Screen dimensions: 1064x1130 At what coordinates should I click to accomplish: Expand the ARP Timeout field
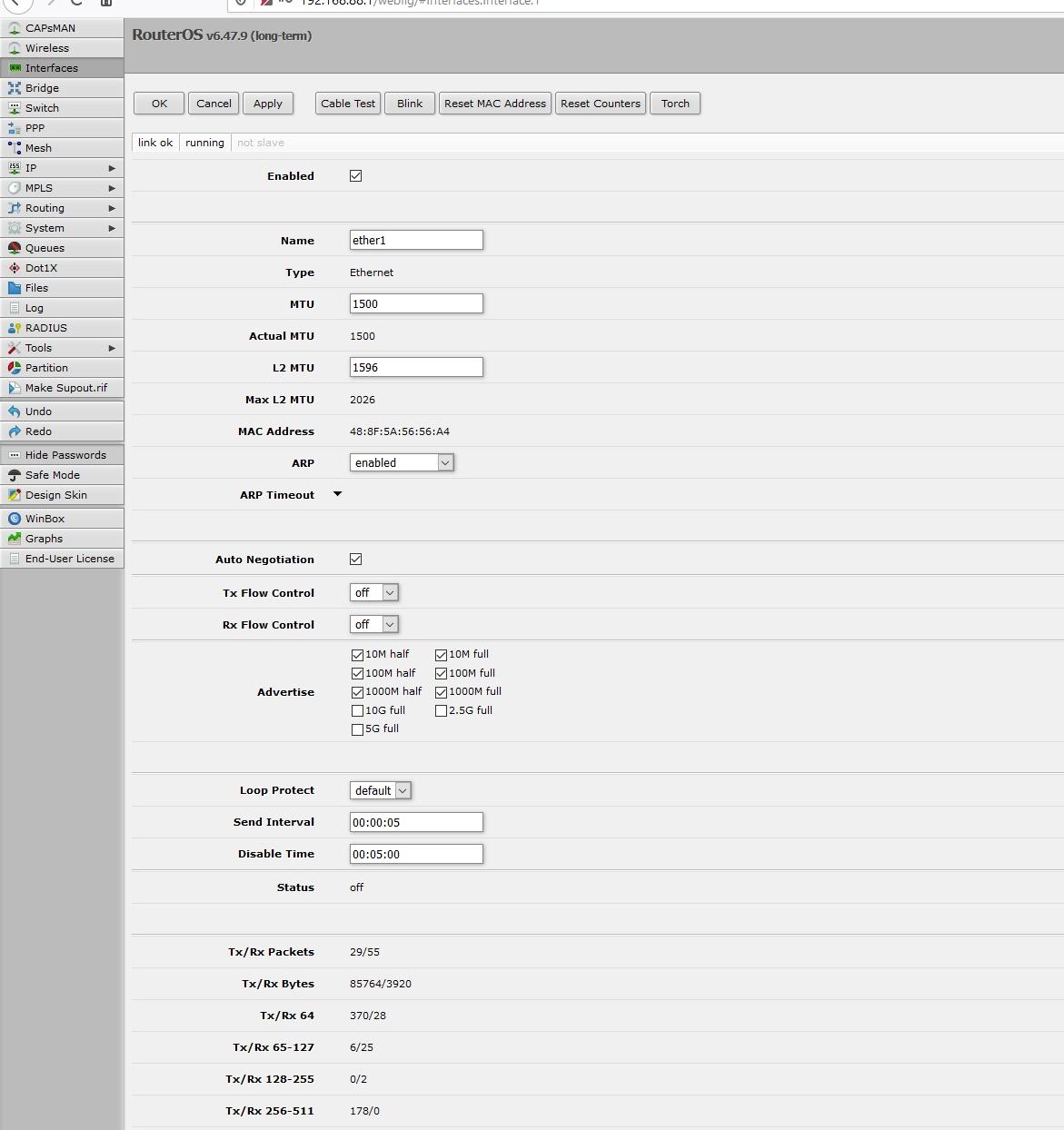point(338,494)
